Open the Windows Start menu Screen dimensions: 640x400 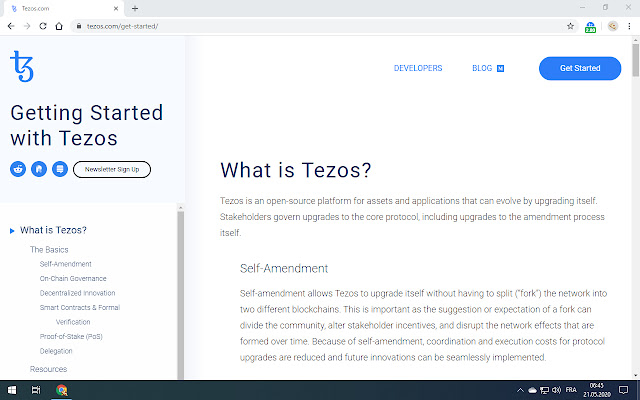(x=12, y=390)
